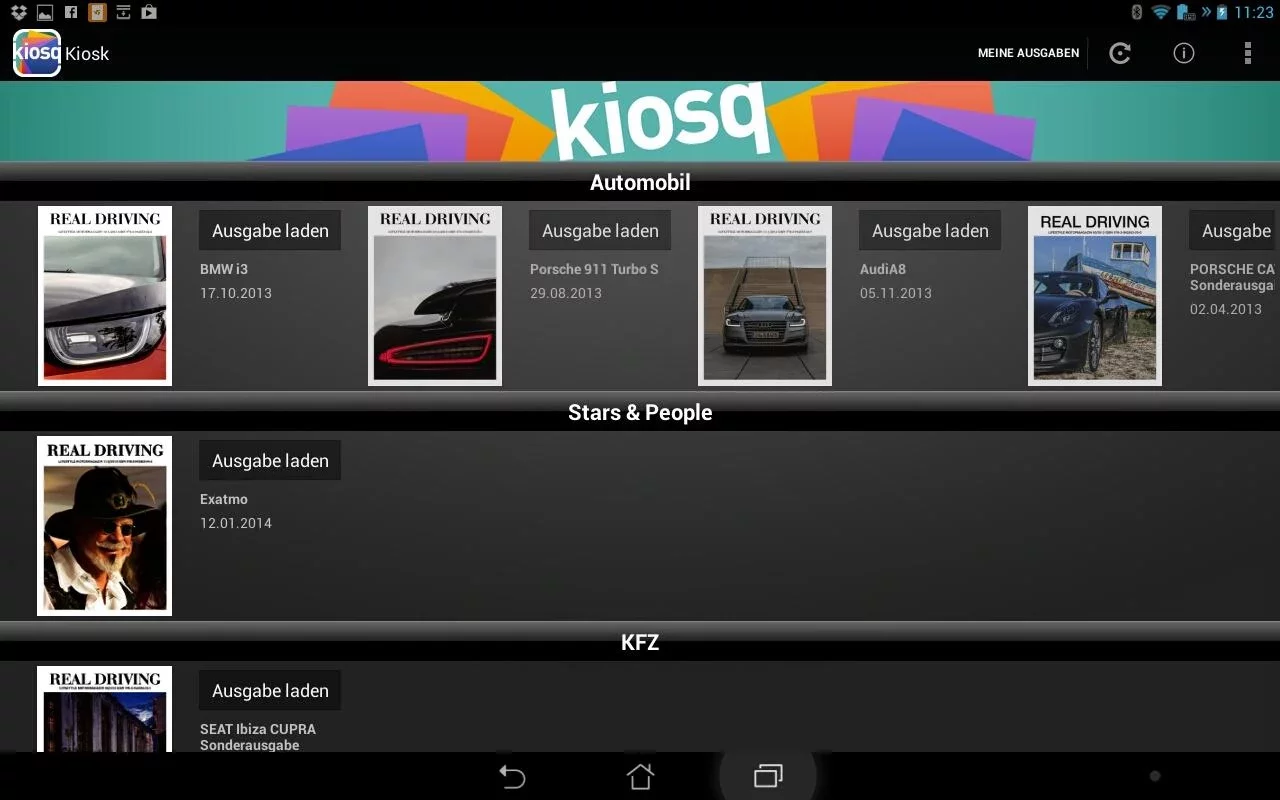Select the BMW i3 title text

pyautogui.click(x=224, y=269)
